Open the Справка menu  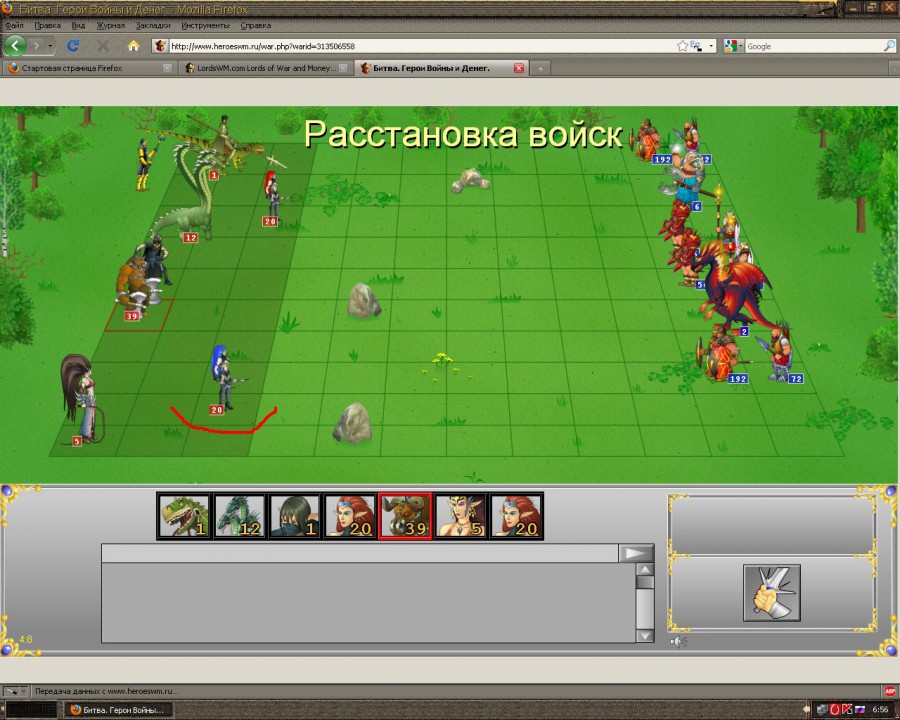[255, 25]
